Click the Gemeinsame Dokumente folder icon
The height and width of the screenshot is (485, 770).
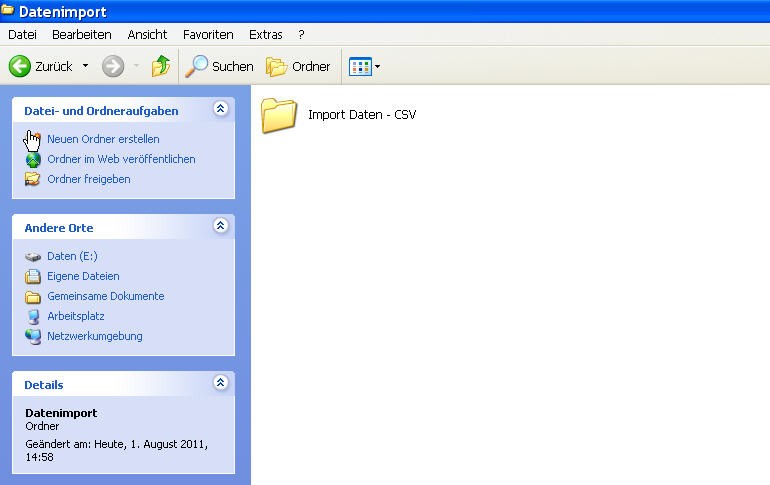coord(33,297)
